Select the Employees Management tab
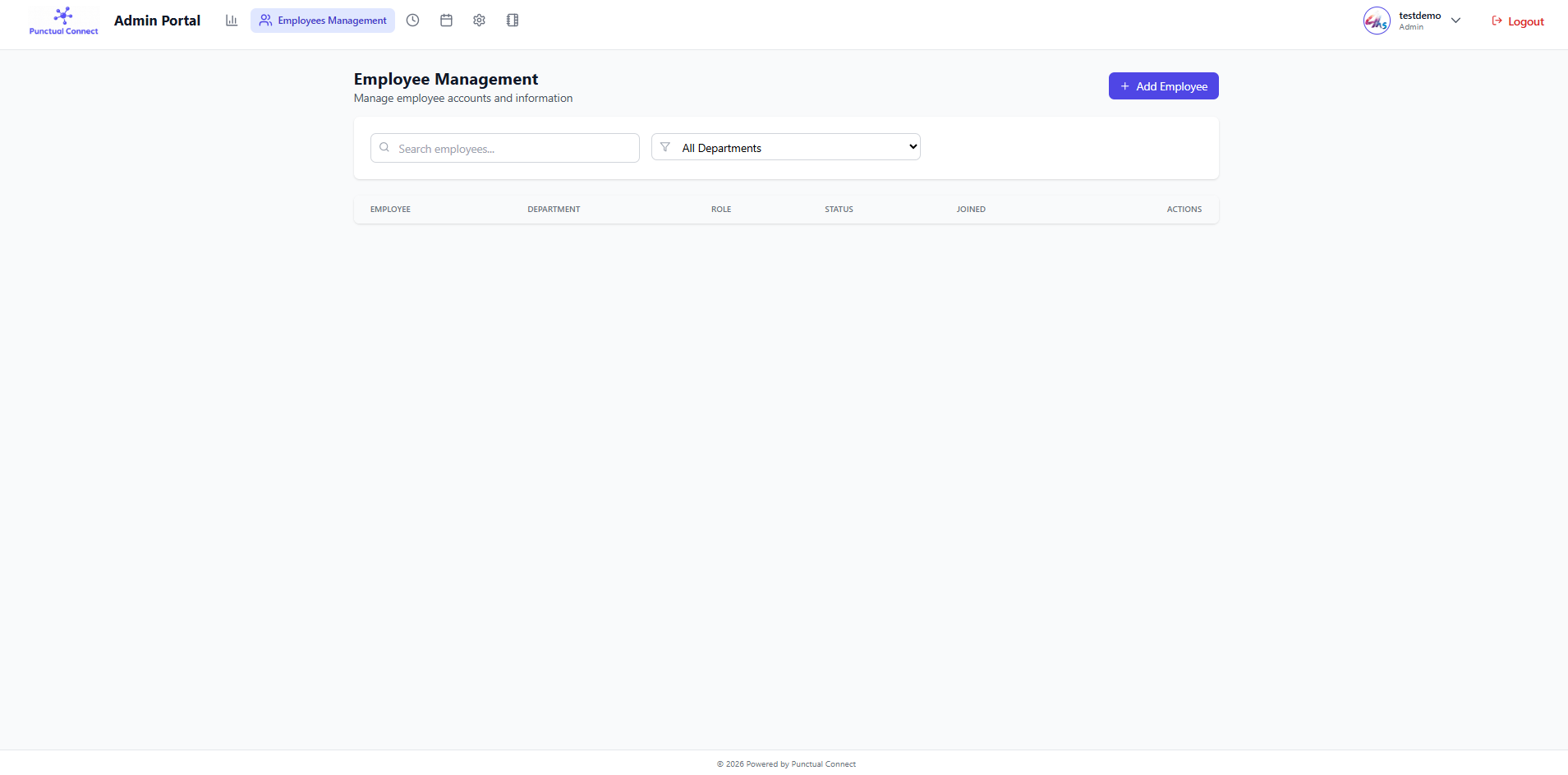Screen dimensions: 1568x775 323,21
